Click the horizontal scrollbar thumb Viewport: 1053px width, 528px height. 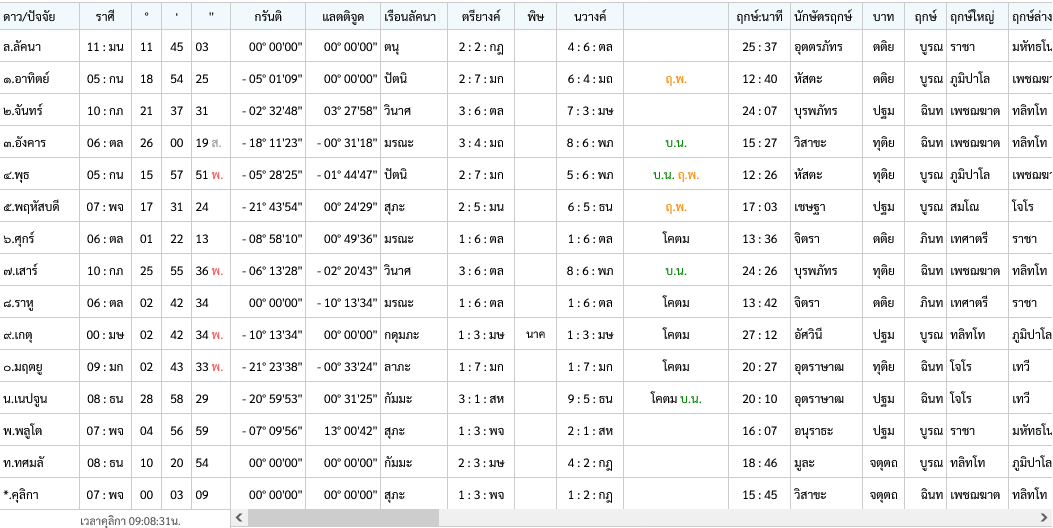343,519
